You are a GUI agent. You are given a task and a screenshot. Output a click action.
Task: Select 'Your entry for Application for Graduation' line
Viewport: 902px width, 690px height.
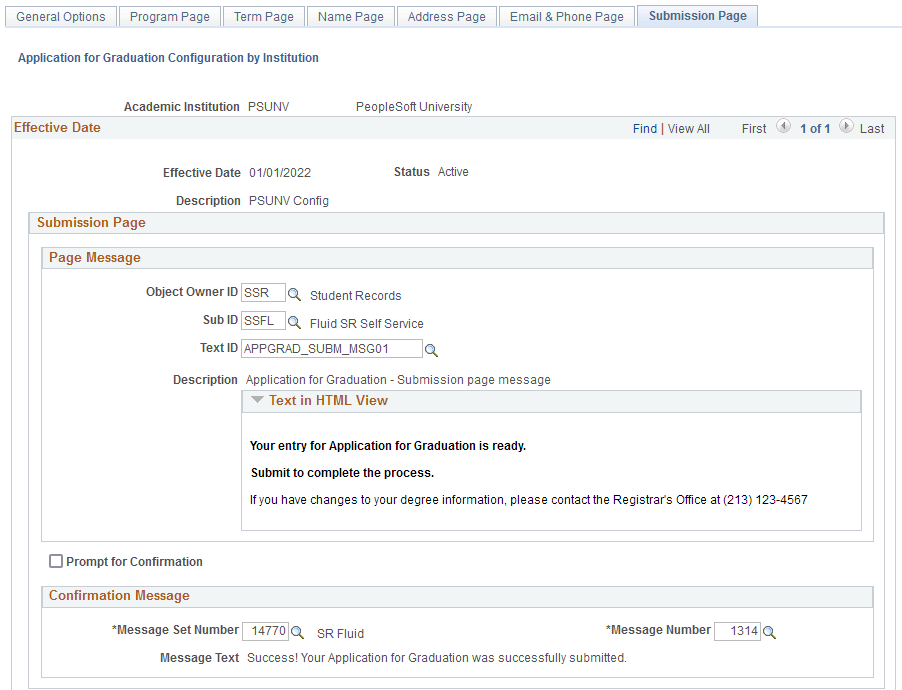tap(388, 445)
